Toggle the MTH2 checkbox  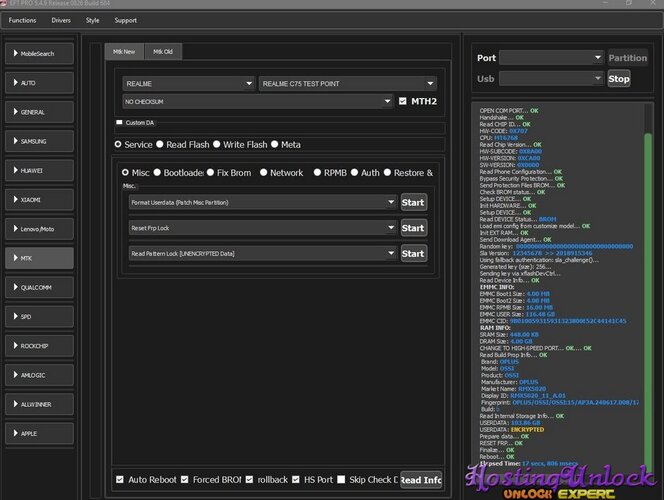coord(403,101)
